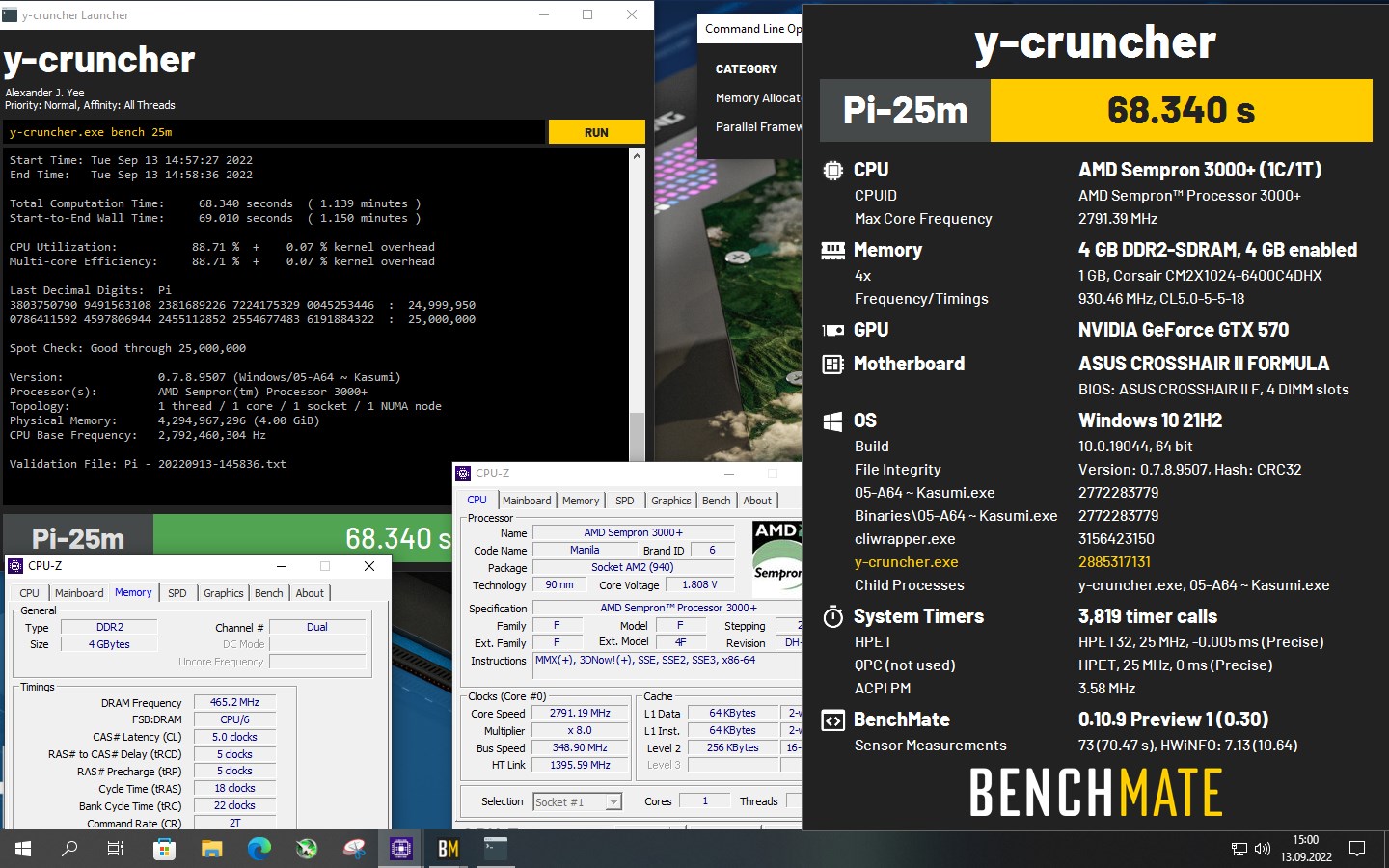Click the CPU chip icon in BenchMate panel
This screenshot has width=1389, height=868.
click(x=832, y=171)
